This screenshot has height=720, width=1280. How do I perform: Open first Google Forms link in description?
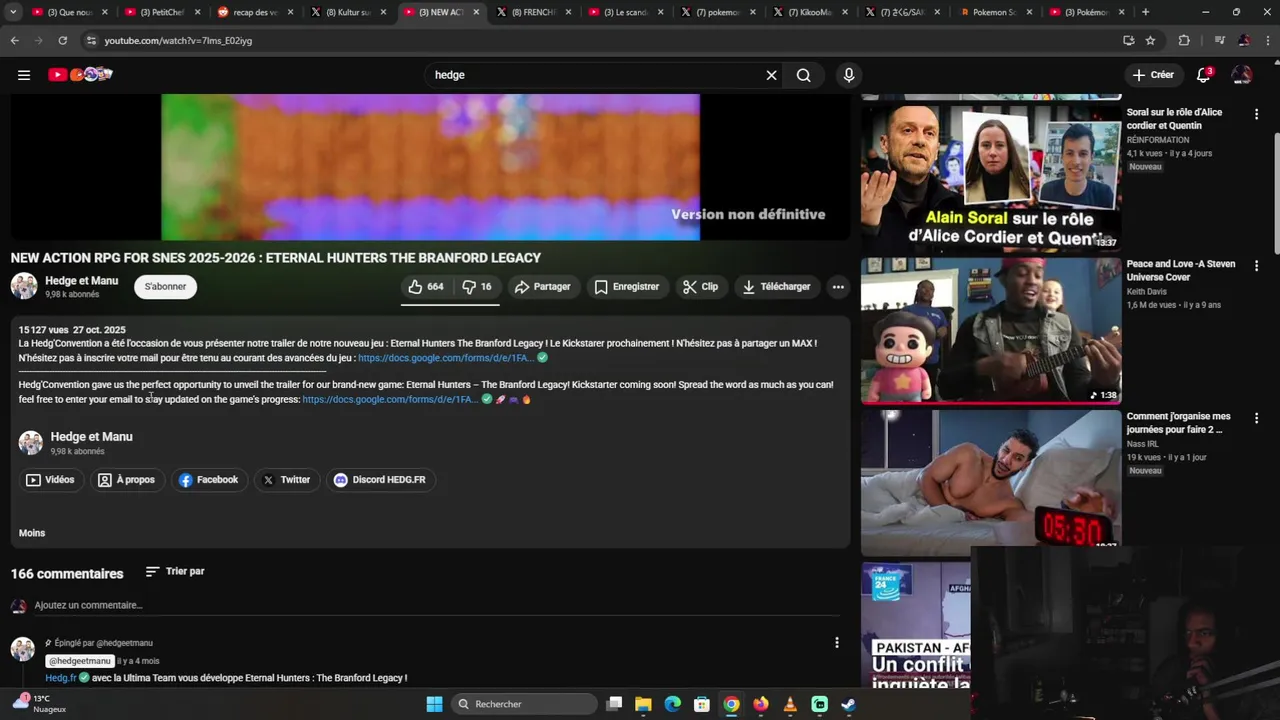click(x=446, y=358)
